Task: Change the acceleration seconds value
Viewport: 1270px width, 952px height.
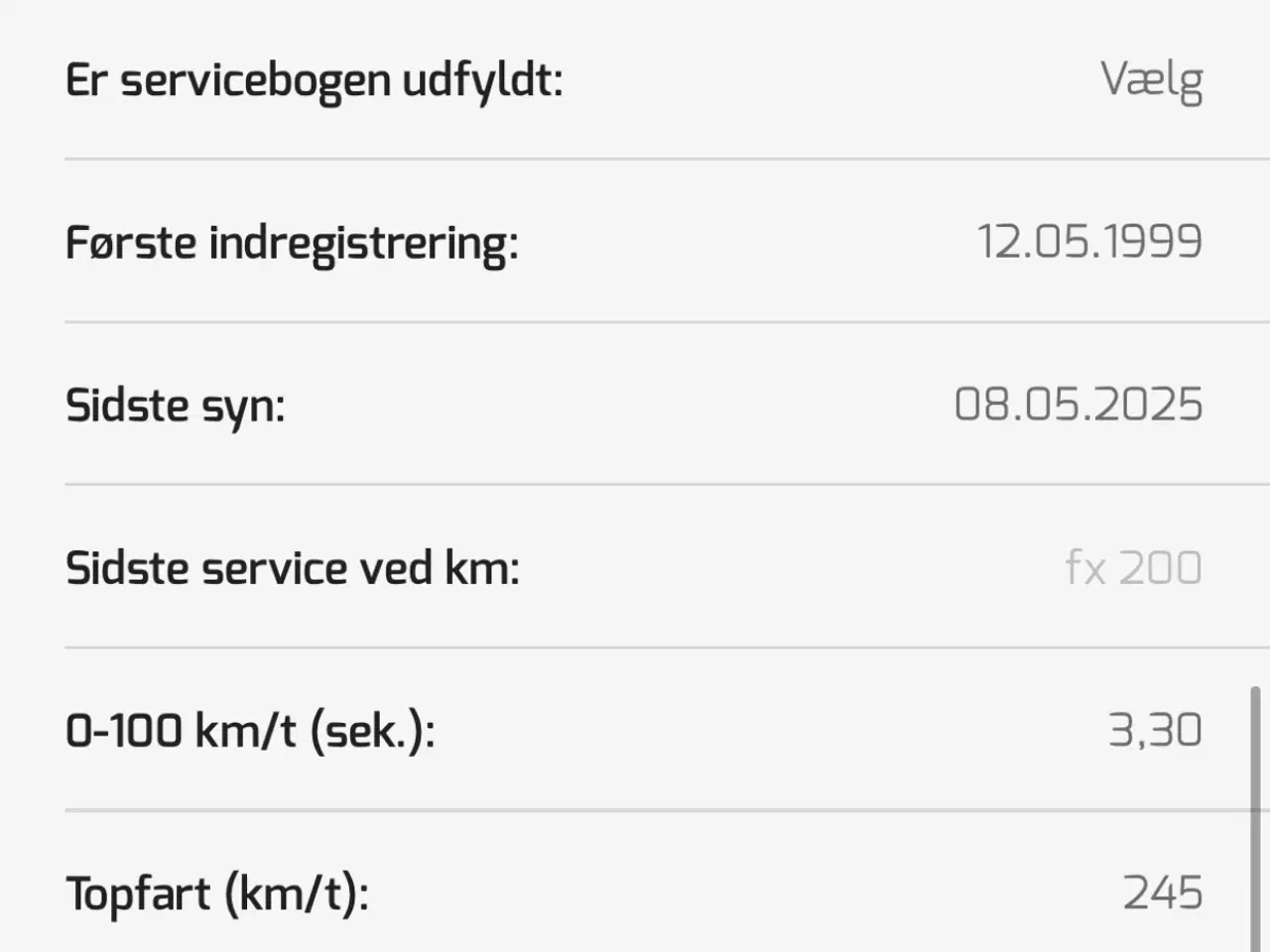Action: point(1155,730)
